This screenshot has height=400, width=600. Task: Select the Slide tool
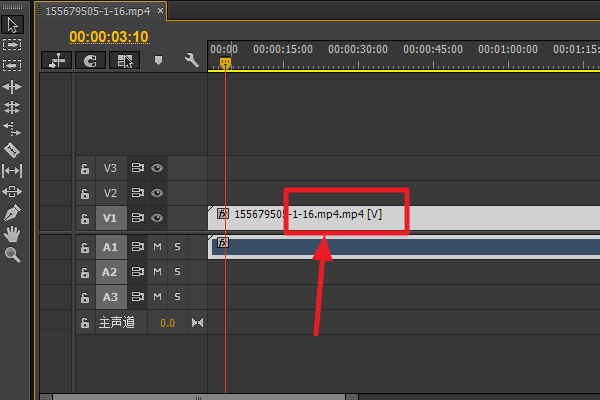pos(12,191)
